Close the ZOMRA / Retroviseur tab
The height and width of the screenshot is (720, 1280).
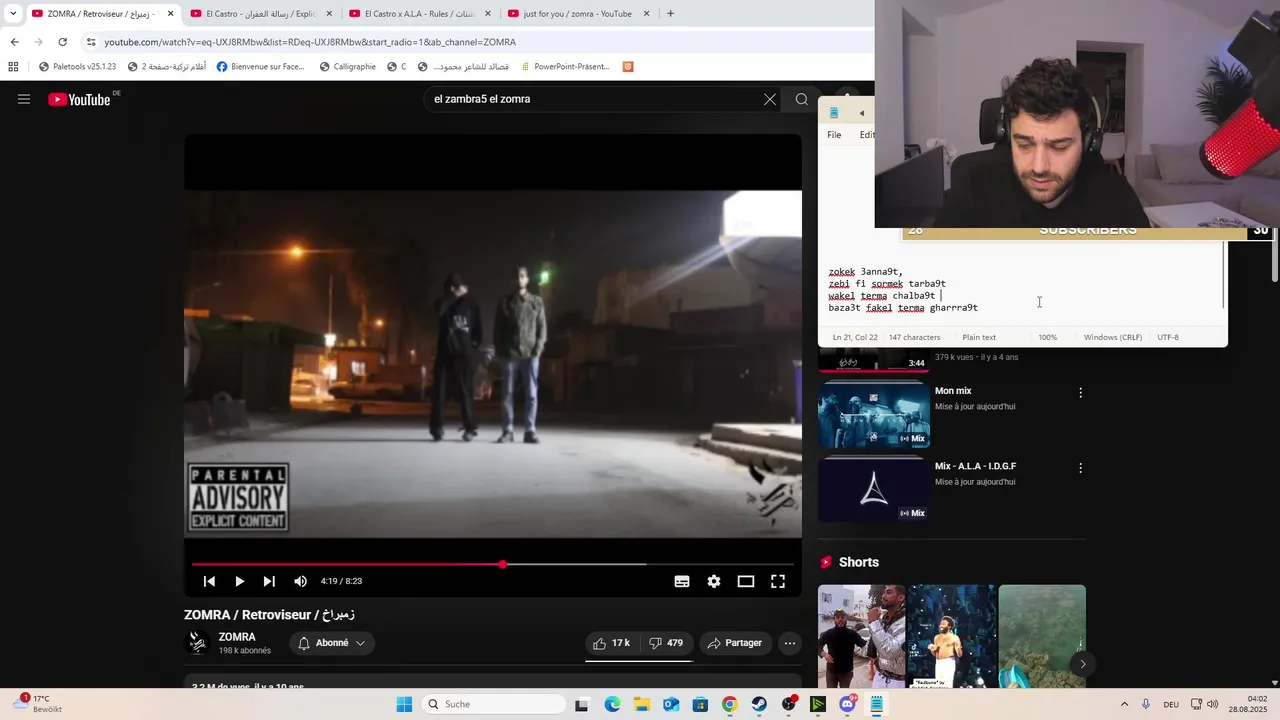click(171, 14)
